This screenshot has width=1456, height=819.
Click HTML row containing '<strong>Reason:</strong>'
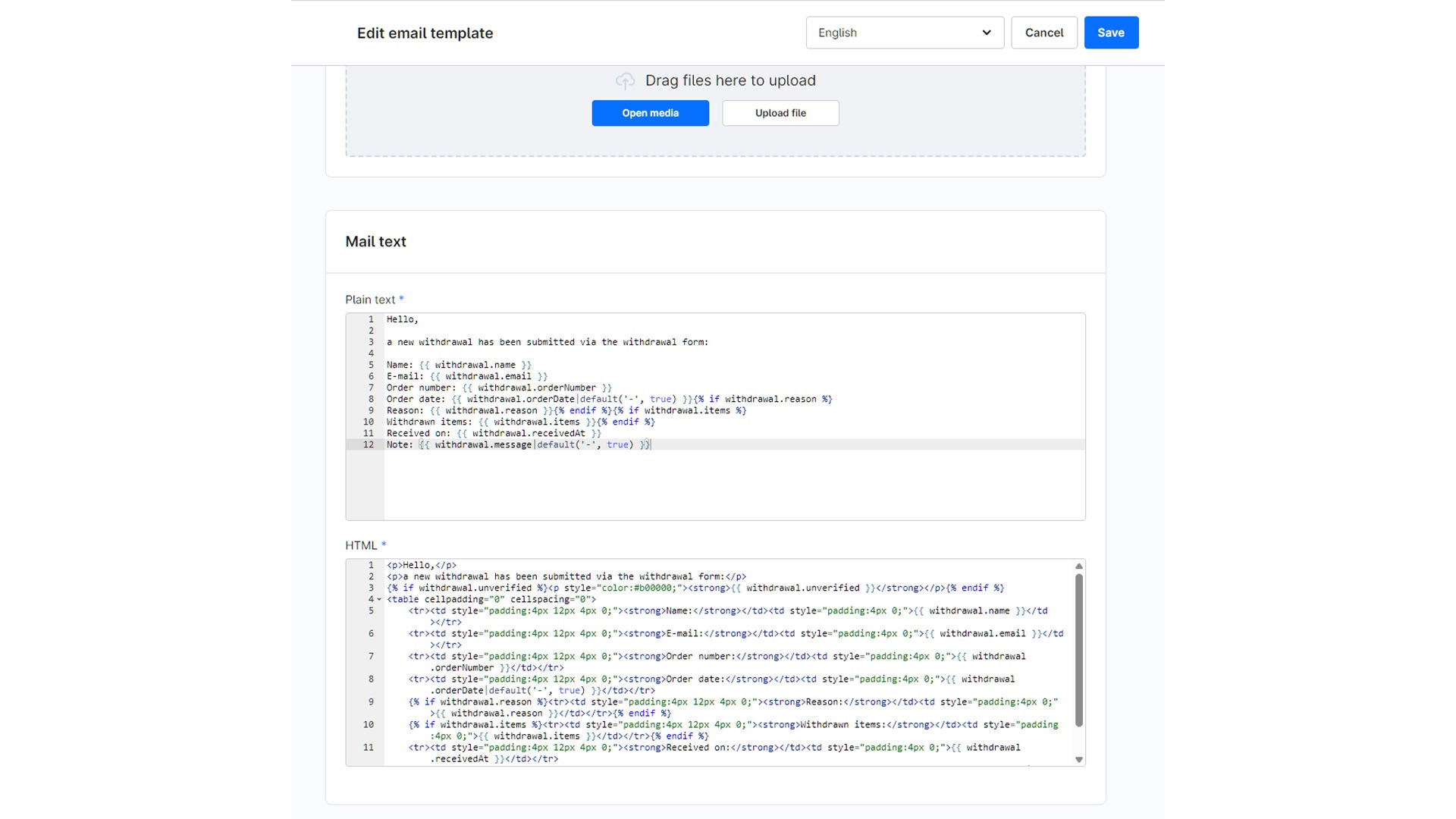coord(733,707)
